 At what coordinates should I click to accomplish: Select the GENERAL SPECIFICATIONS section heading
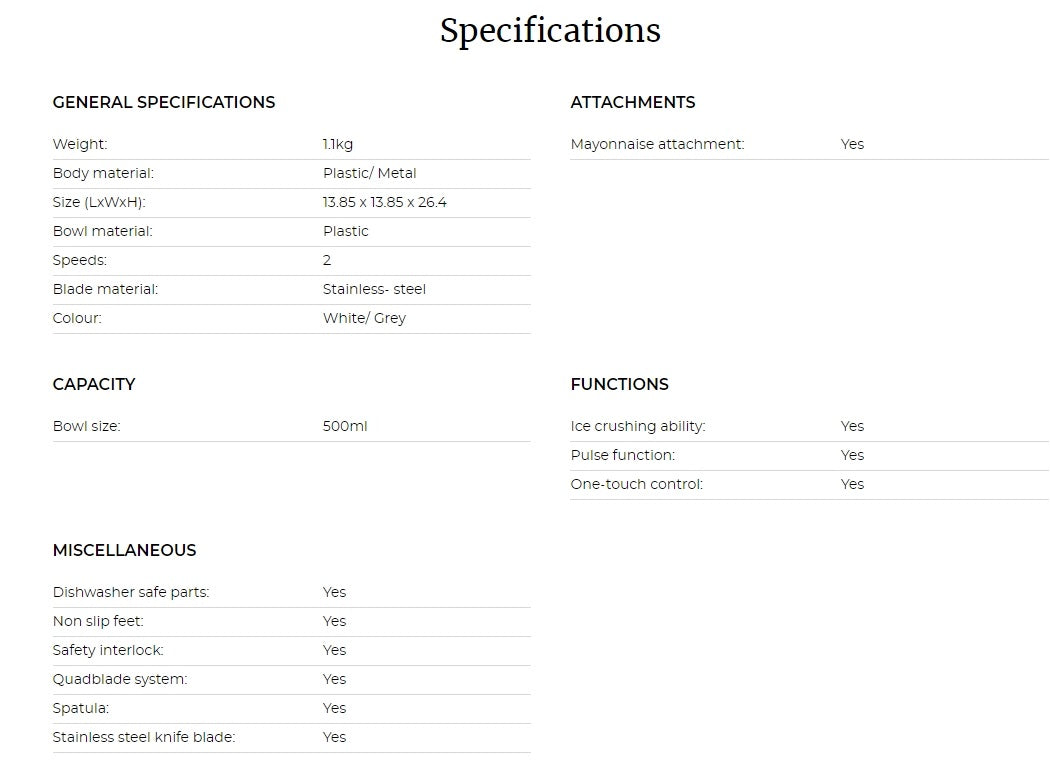click(164, 102)
